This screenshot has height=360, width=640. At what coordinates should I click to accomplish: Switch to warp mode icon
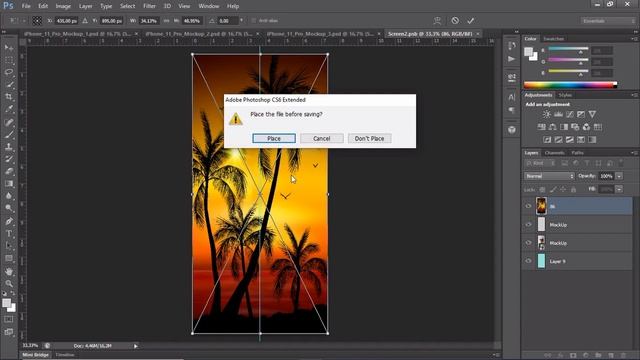437,20
